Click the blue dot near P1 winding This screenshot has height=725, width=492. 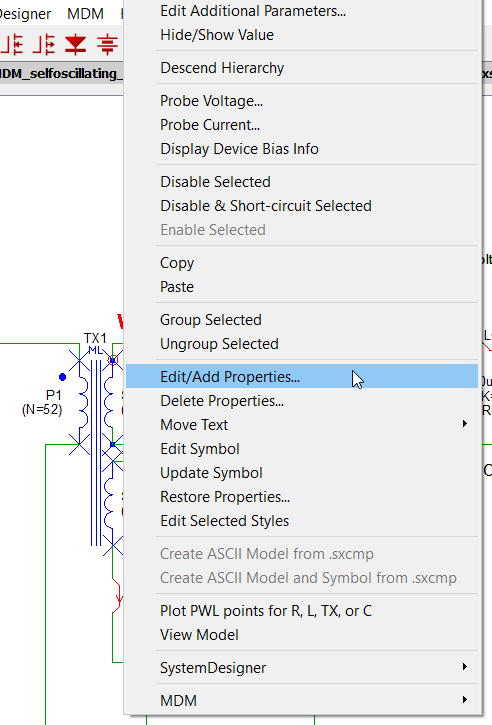click(x=62, y=377)
